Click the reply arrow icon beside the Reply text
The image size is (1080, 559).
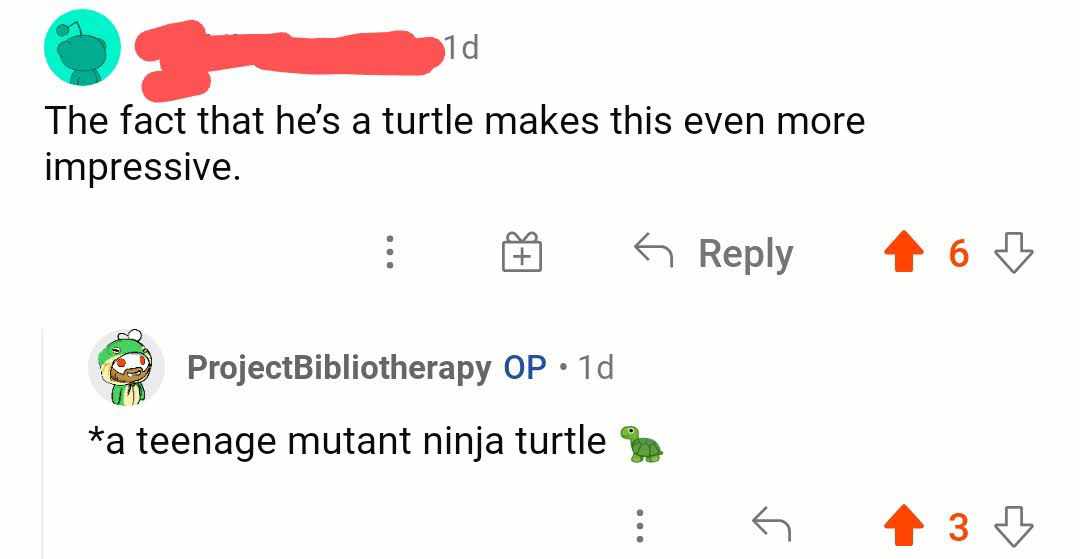tap(654, 251)
